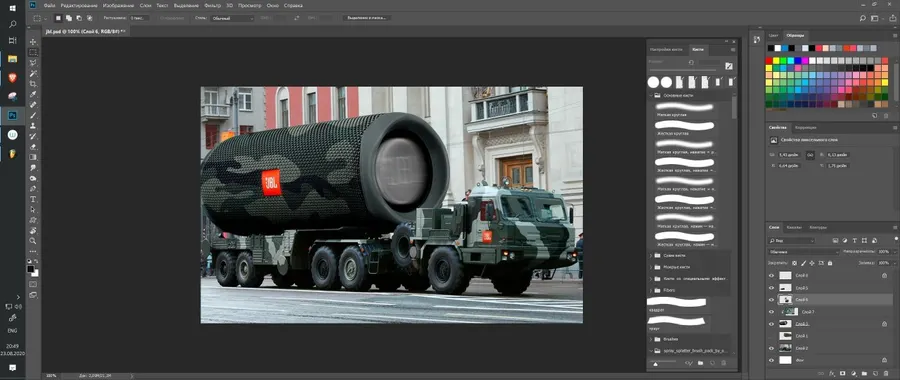
Task: Select the Healing Brush tool
Action: click(33, 104)
